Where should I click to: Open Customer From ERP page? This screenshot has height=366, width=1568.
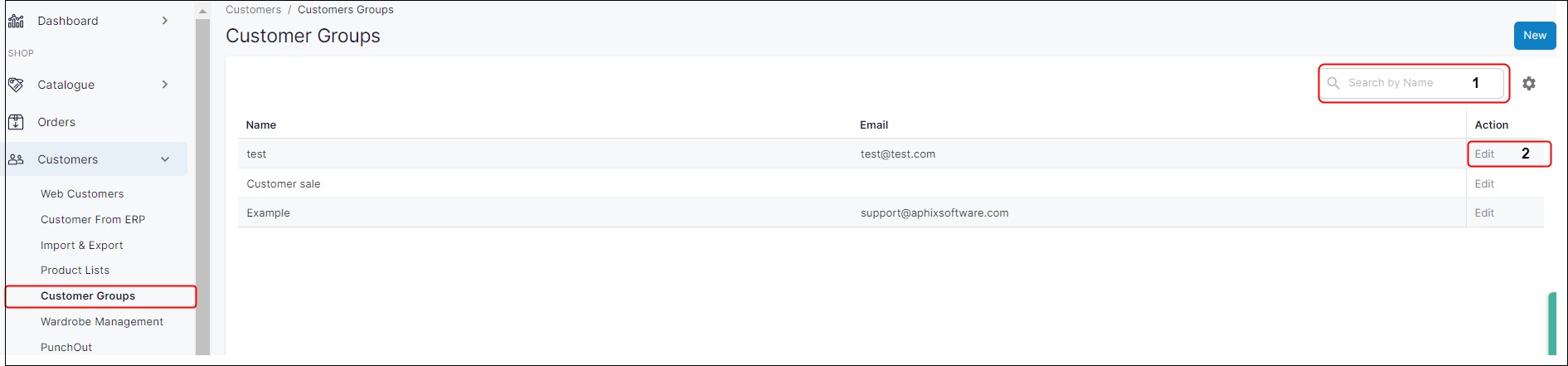93,219
